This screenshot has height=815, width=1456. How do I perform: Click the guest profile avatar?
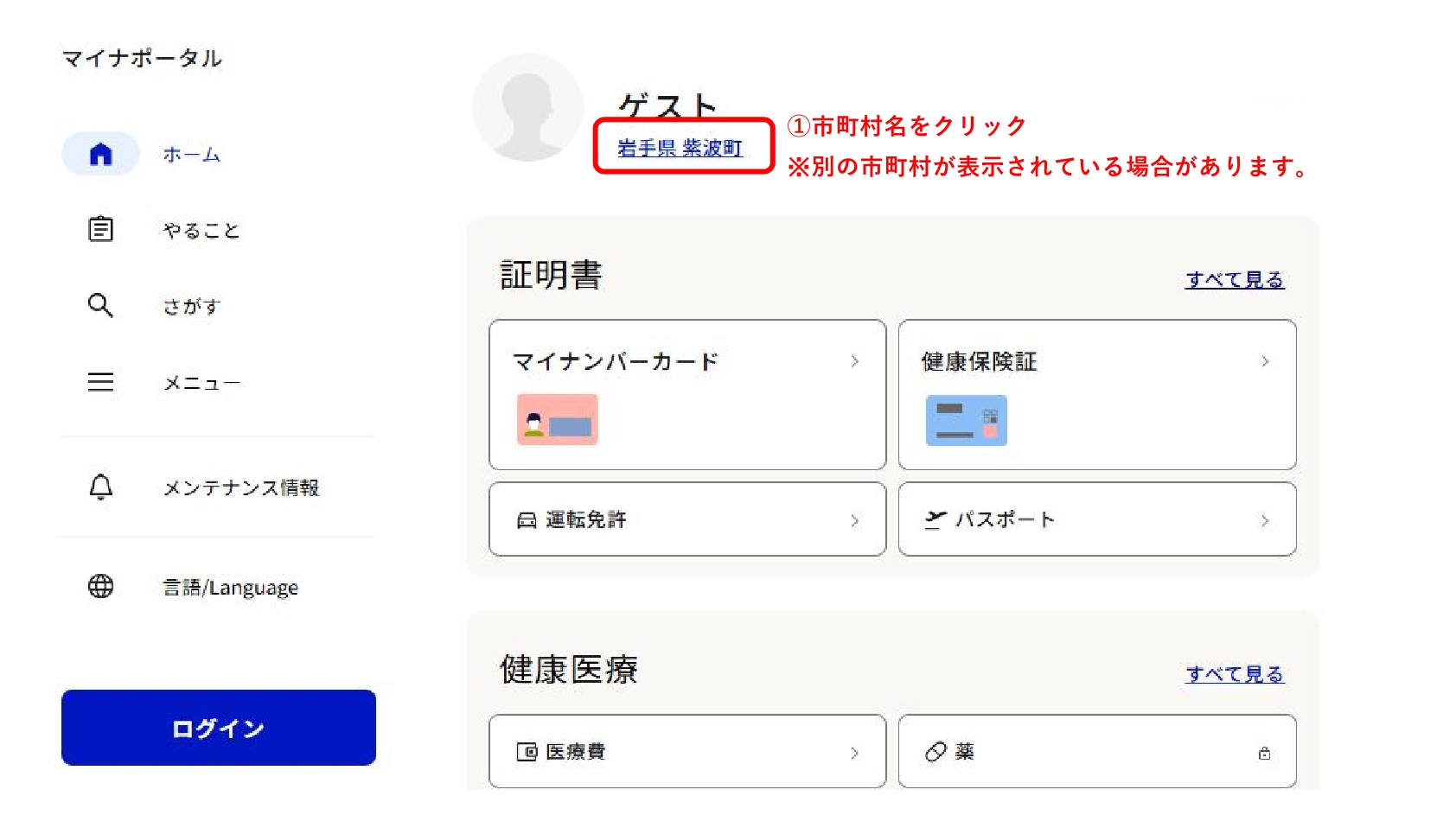pos(527,108)
